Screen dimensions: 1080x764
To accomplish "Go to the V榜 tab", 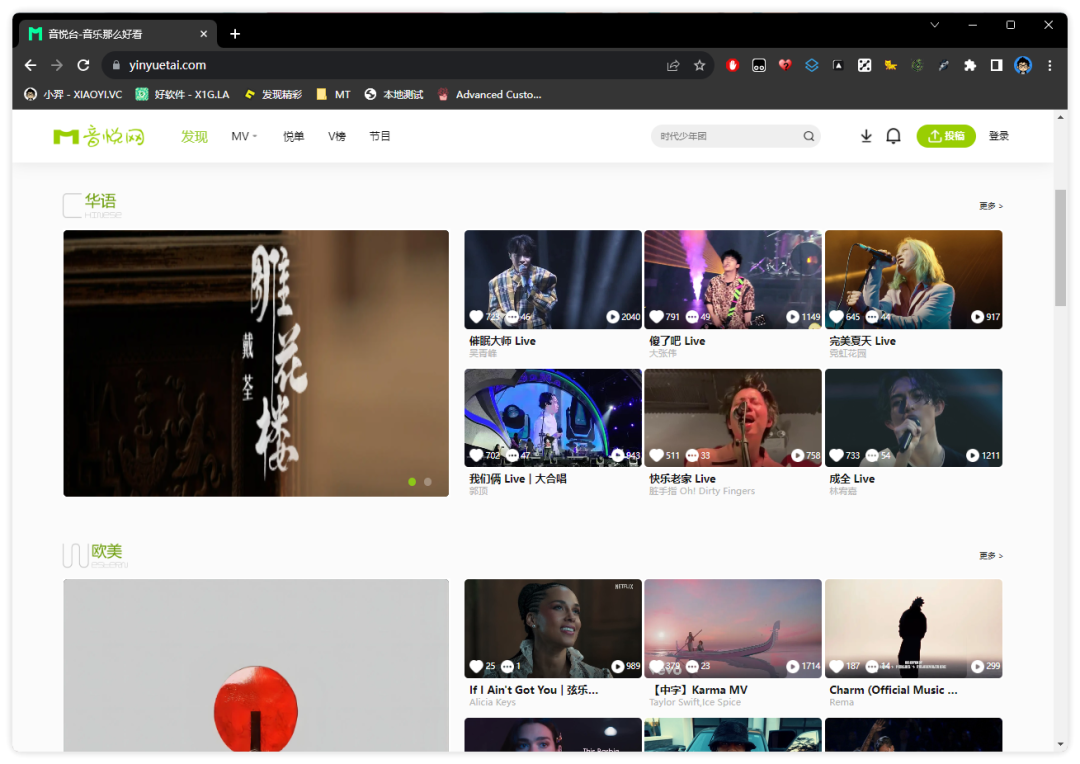I will [x=337, y=136].
